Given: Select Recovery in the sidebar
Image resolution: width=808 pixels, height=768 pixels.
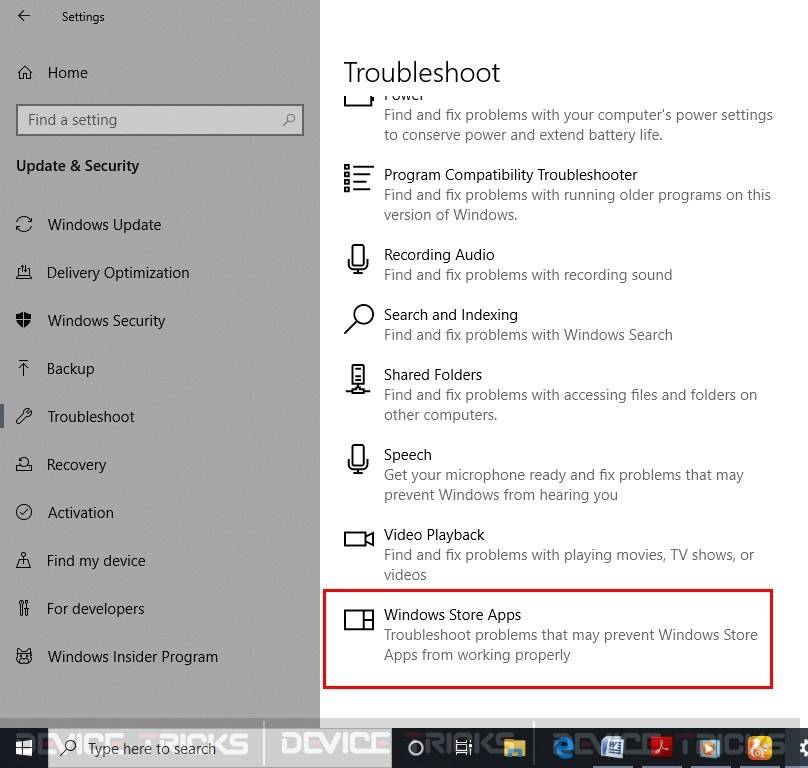Looking at the screenshot, I should click(x=77, y=464).
